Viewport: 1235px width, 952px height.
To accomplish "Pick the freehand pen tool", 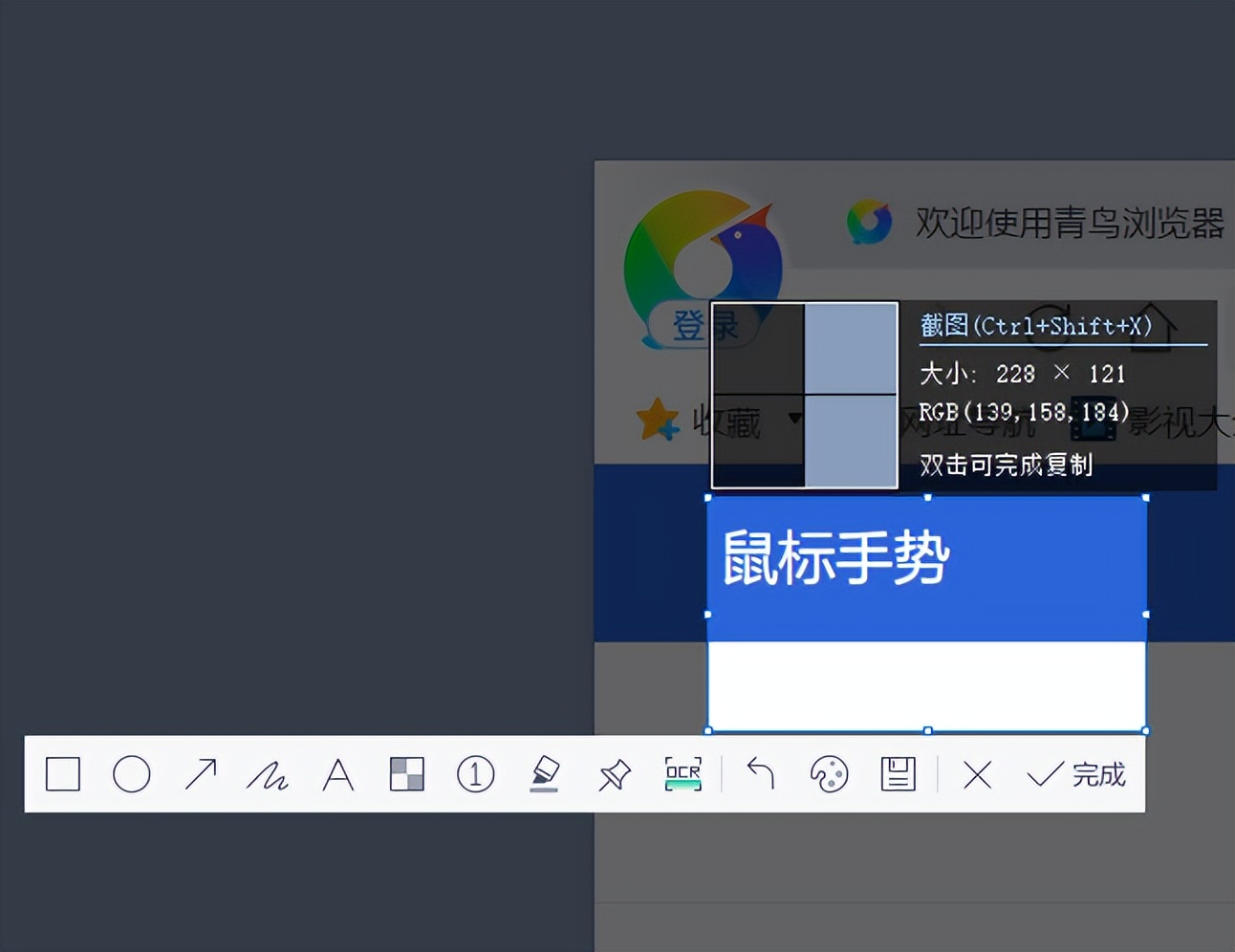I will (x=270, y=774).
